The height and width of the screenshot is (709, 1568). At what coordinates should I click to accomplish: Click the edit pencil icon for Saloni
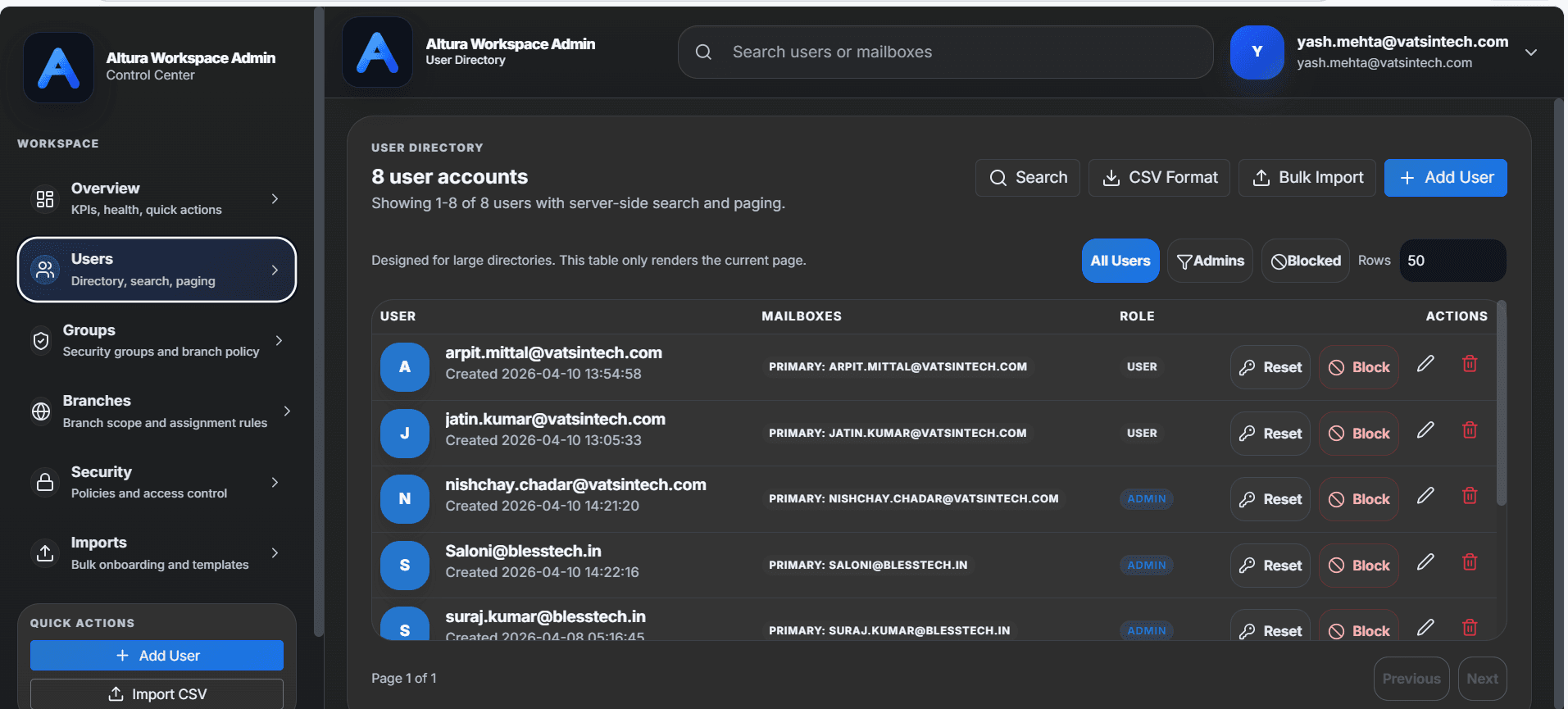point(1425,562)
